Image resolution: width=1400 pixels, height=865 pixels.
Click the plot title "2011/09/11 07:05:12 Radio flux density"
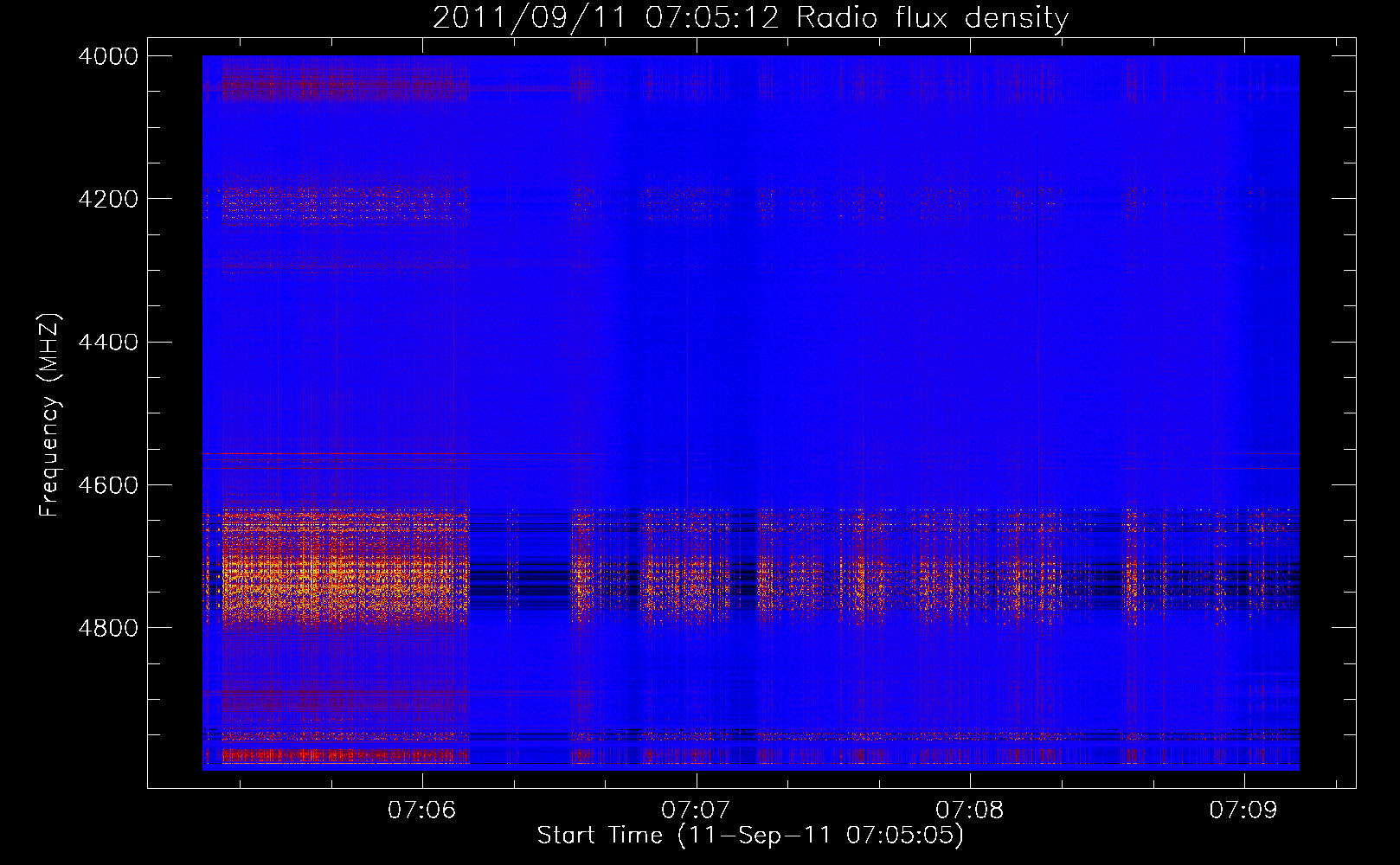point(750,17)
